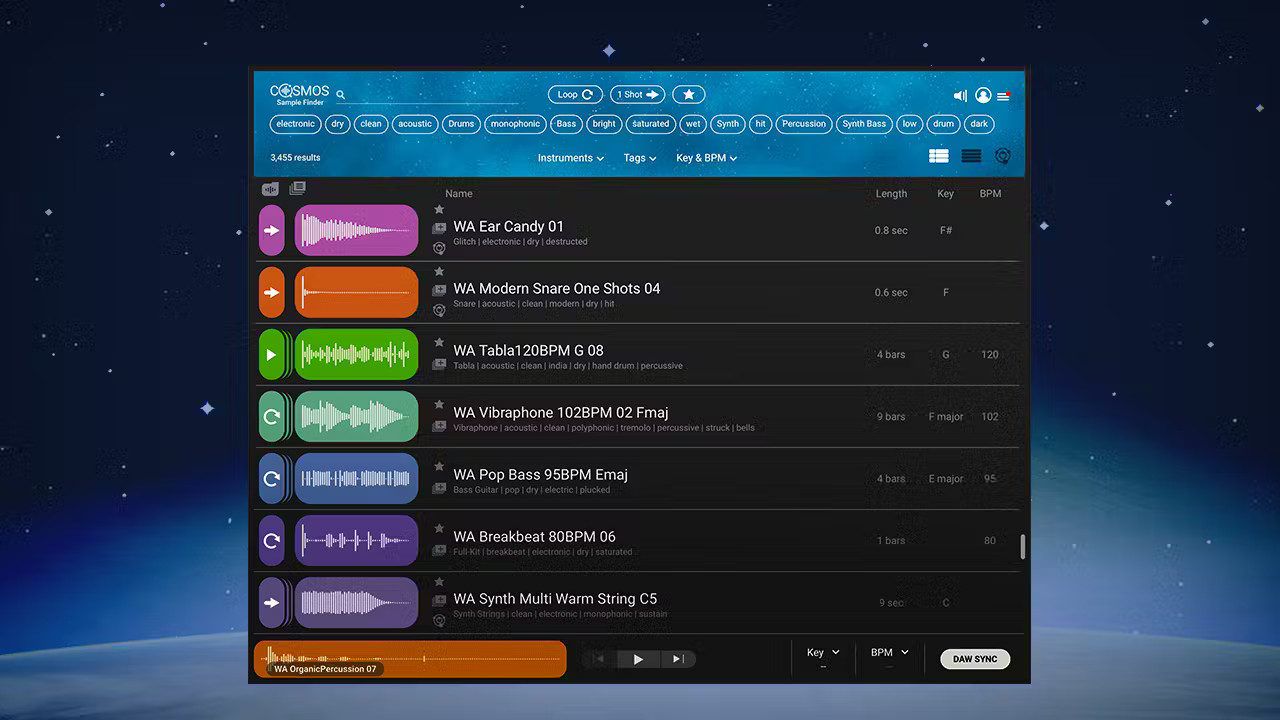Play the WA Tabla120BPM G 08 sample
The height and width of the screenshot is (720, 1280).
click(x=271, y=354)
